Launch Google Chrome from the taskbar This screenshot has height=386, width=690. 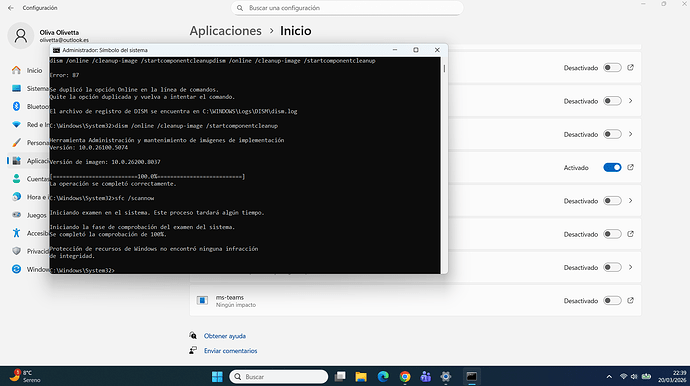pyautogui.click(x=404, y=377)
